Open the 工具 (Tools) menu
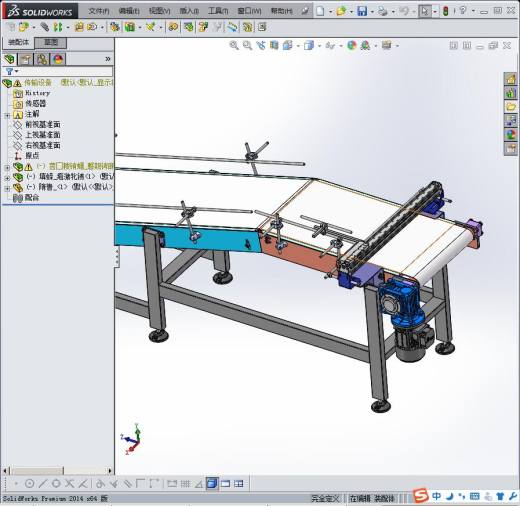The height and width of the screenshot is (506, 520). coord(218,11)
